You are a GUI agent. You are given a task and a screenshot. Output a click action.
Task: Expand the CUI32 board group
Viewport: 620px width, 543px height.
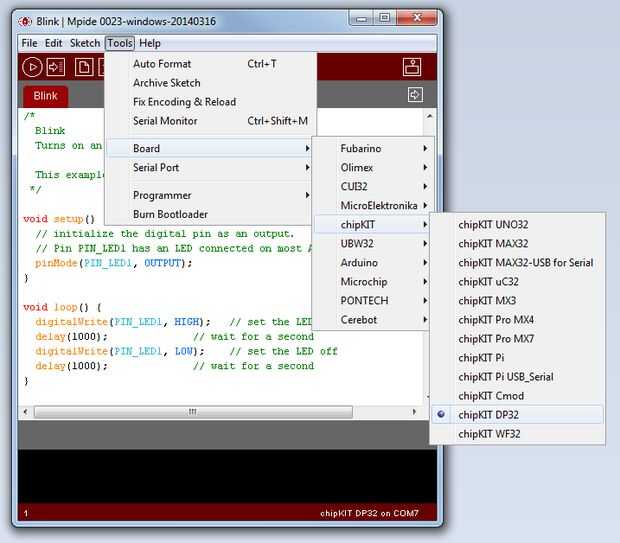tap(373, 186)
